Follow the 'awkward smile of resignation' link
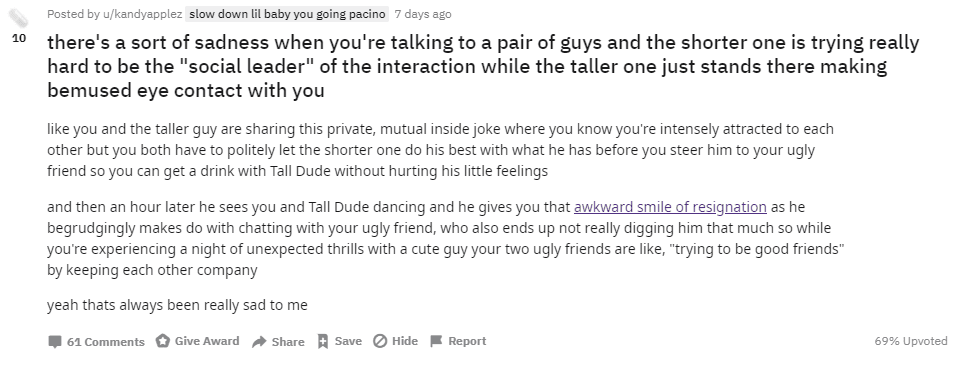 pyautogui.click(x=670, y=207)
